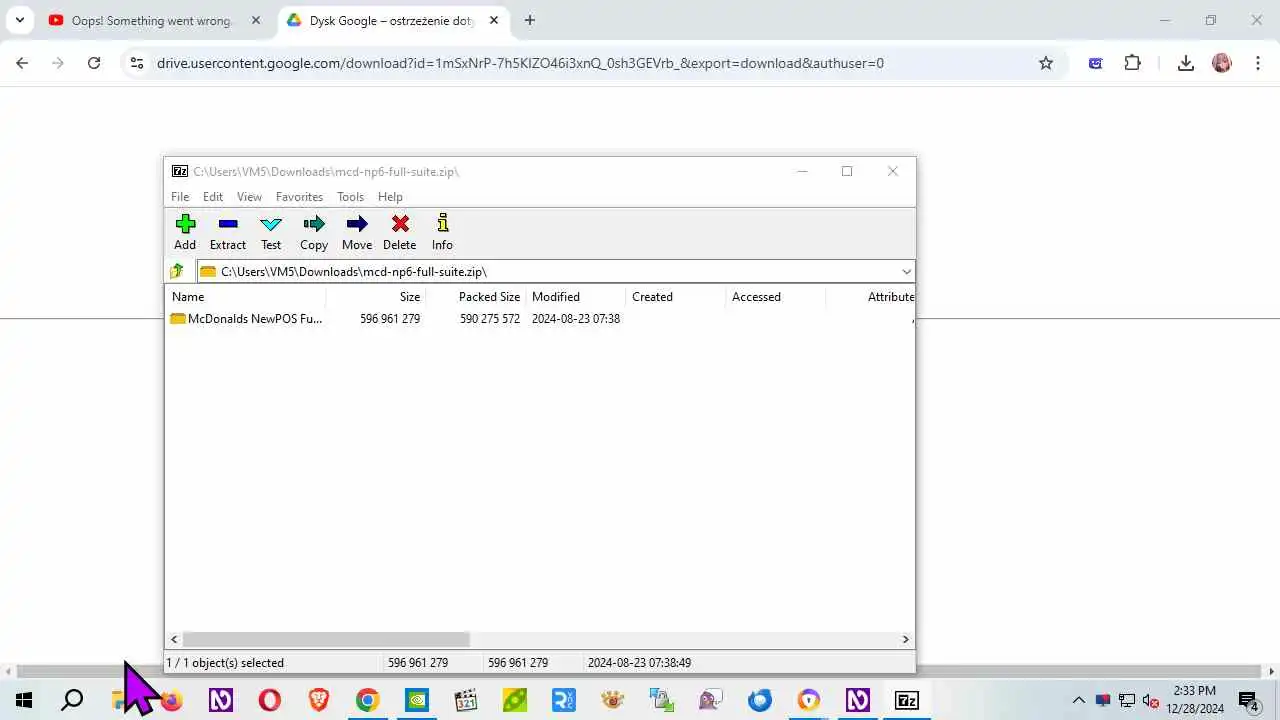This screenshot has height=720, width=1280.
Task: Open Media Player Classic 321 from taskbar
Action: [x=466, y=700]
